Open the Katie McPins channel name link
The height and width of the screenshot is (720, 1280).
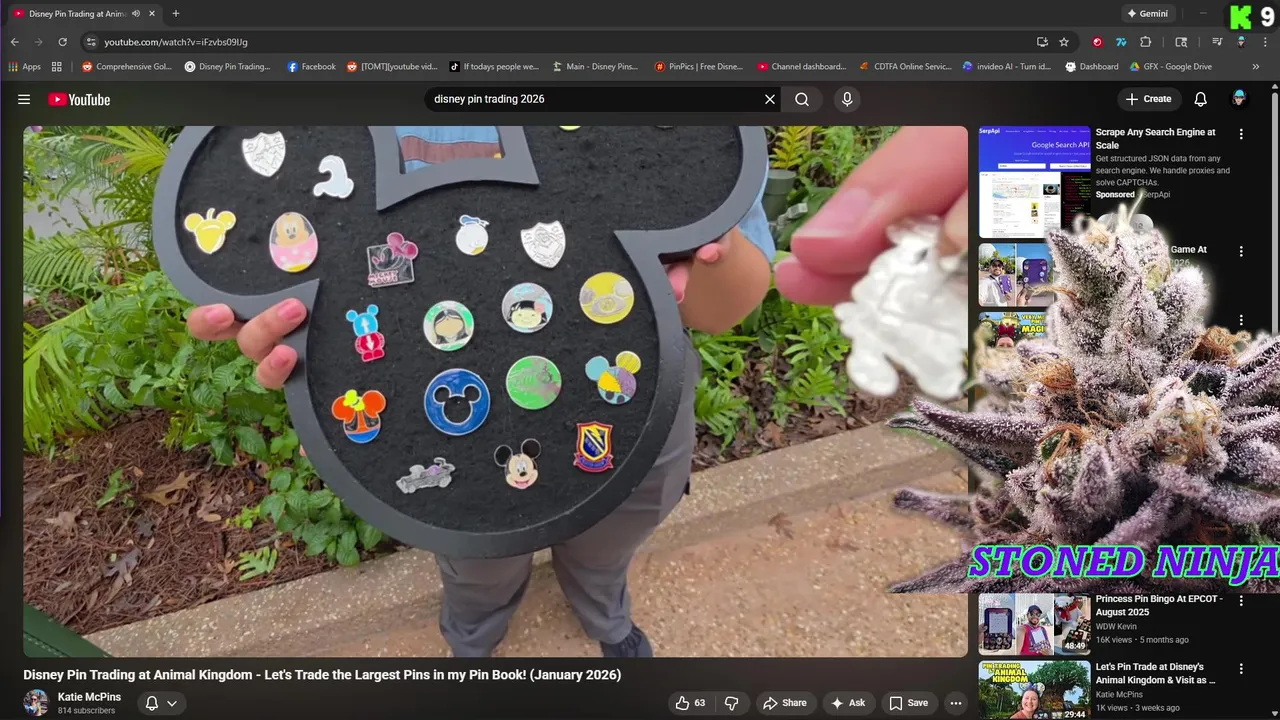tap(89, 697)
